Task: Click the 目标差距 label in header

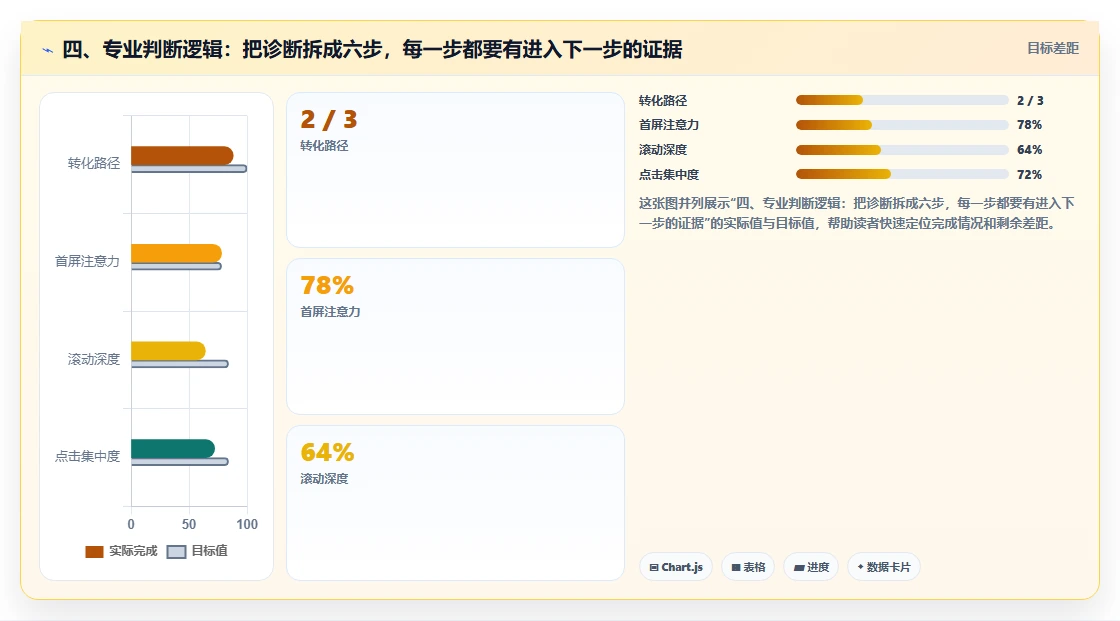Action: [x=1052, y=48]
